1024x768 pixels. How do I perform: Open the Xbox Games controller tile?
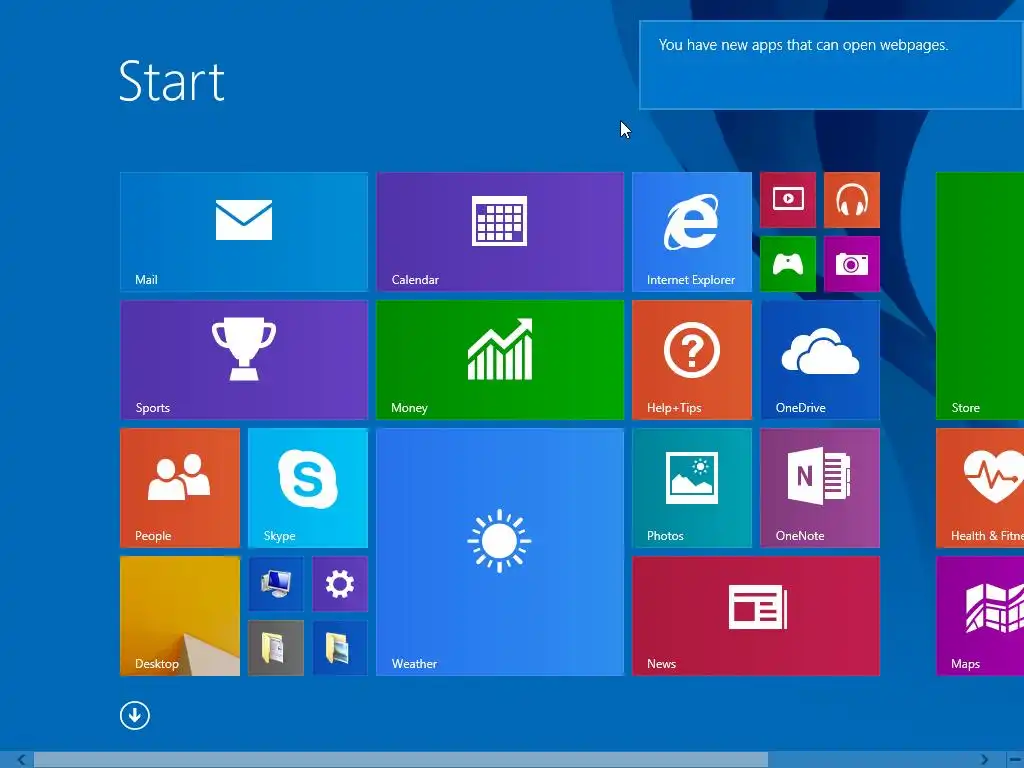[788, 264]
